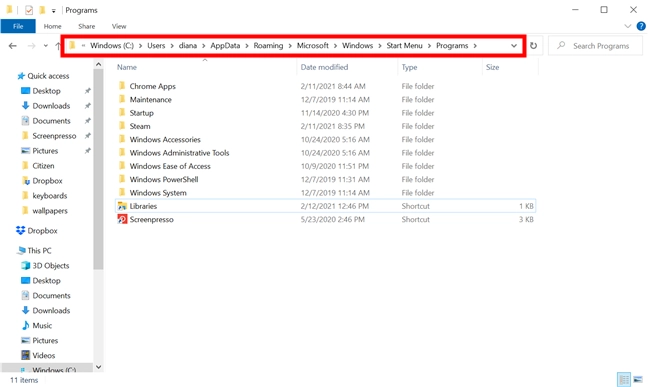Click the Properties quick access toolbar icon
The height and width of the screenshot is (387, 648).
pyautogui.click(x=29, y=10)
